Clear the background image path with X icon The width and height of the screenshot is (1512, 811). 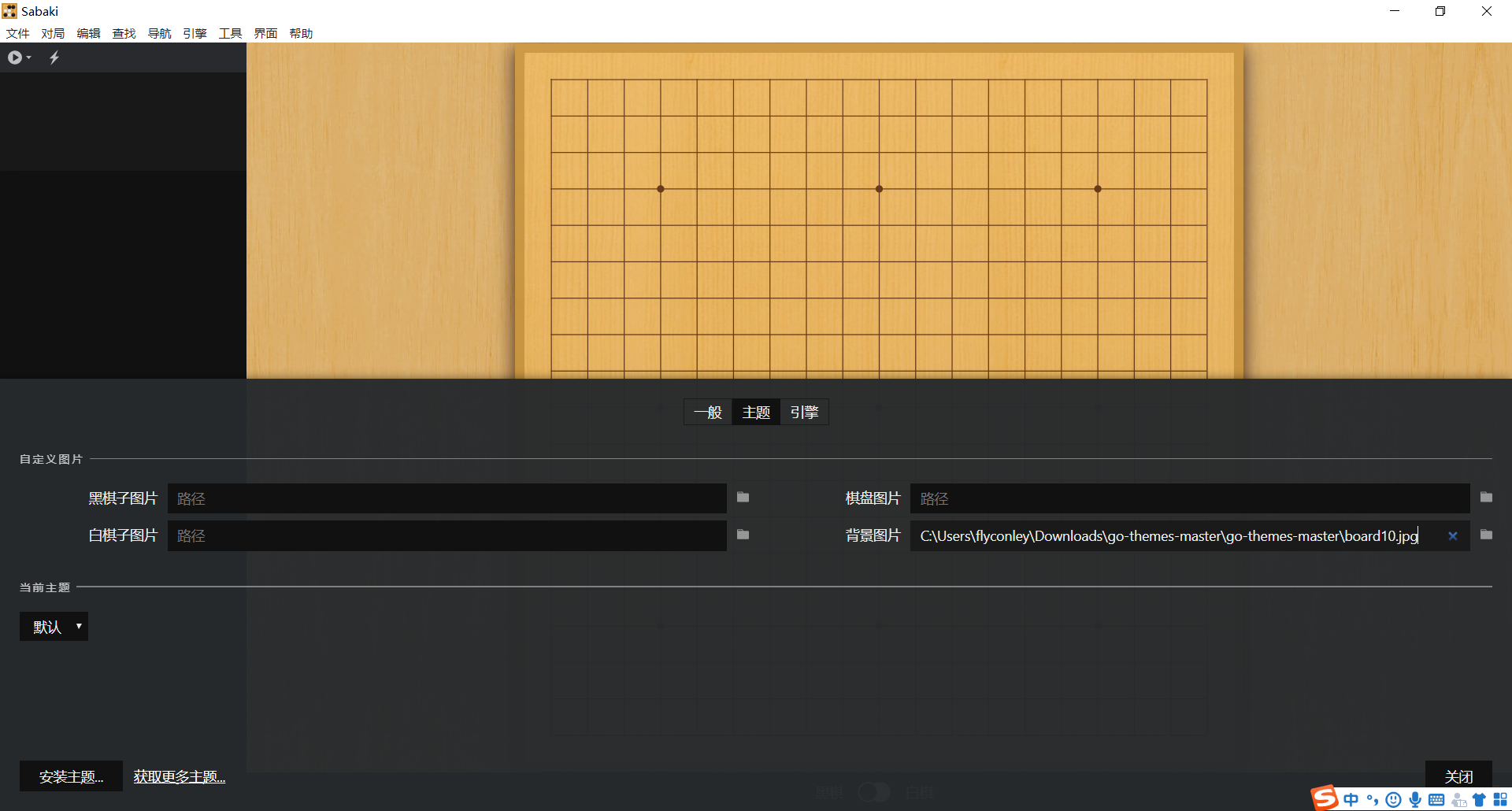1453,535
